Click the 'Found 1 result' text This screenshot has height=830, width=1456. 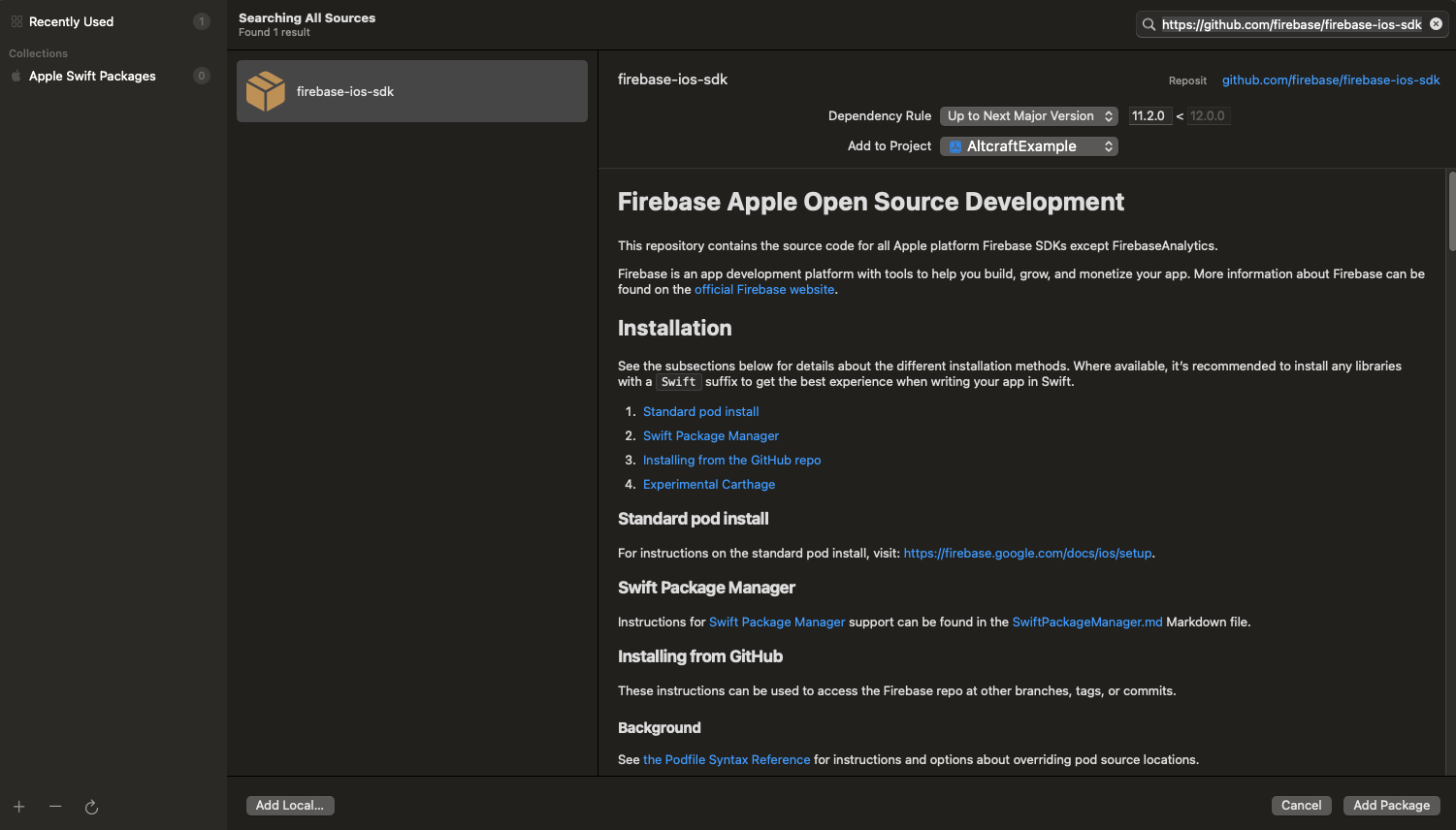tap(275, 32)
